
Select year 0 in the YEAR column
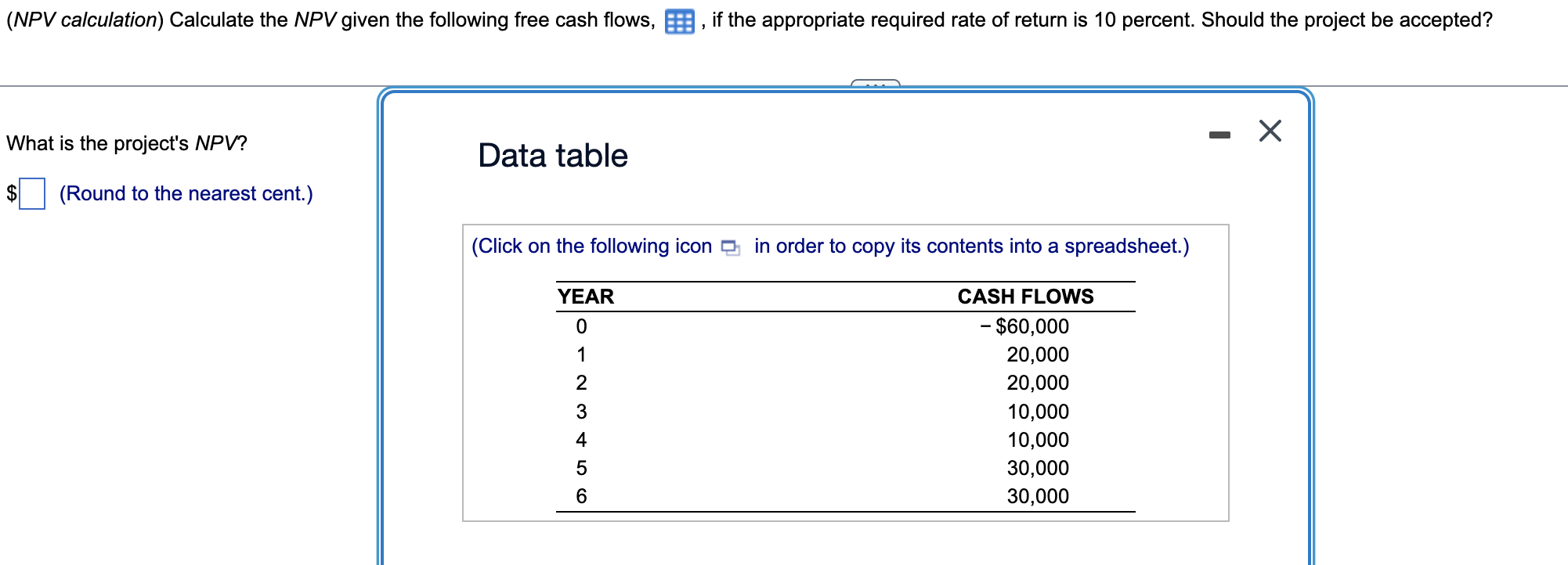tap(581, 326)
